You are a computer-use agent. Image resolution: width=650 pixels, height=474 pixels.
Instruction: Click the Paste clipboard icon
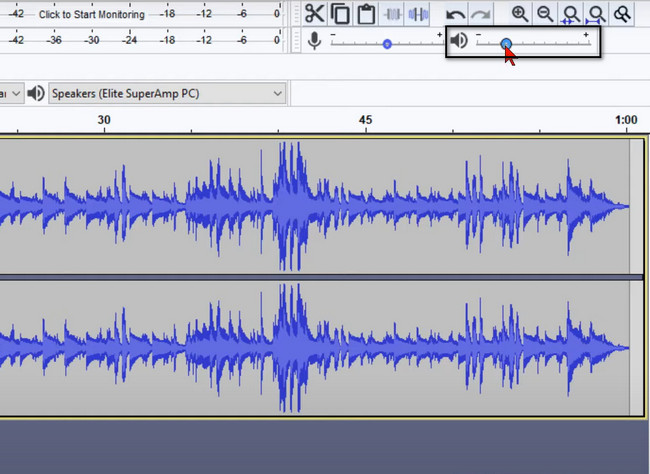pyautogui.click(x=366, y=14)
